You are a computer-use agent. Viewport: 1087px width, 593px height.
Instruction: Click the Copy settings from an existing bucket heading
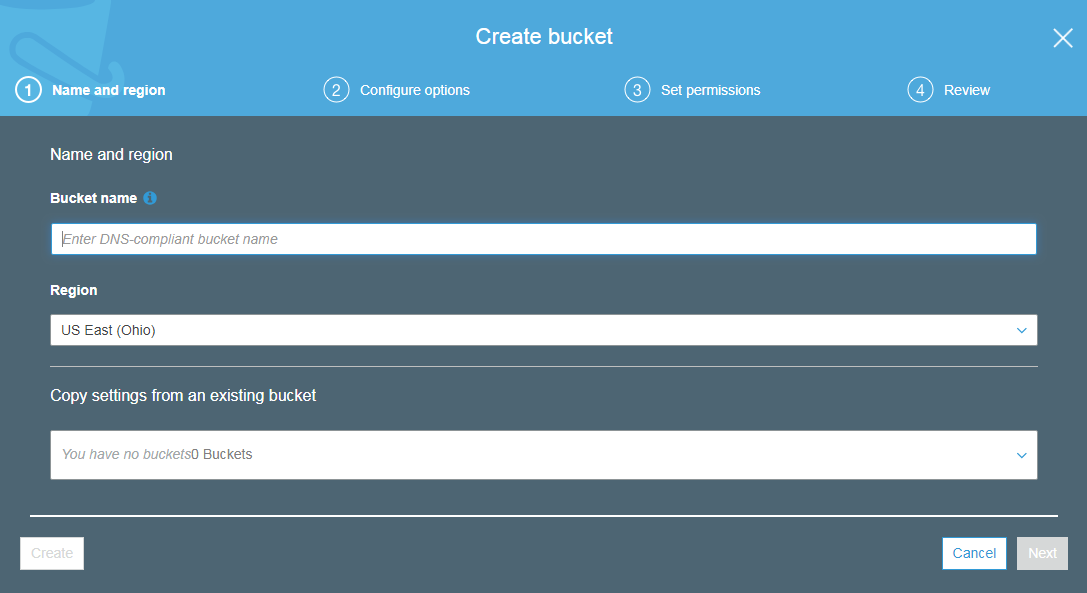click(x=183, y=395)
